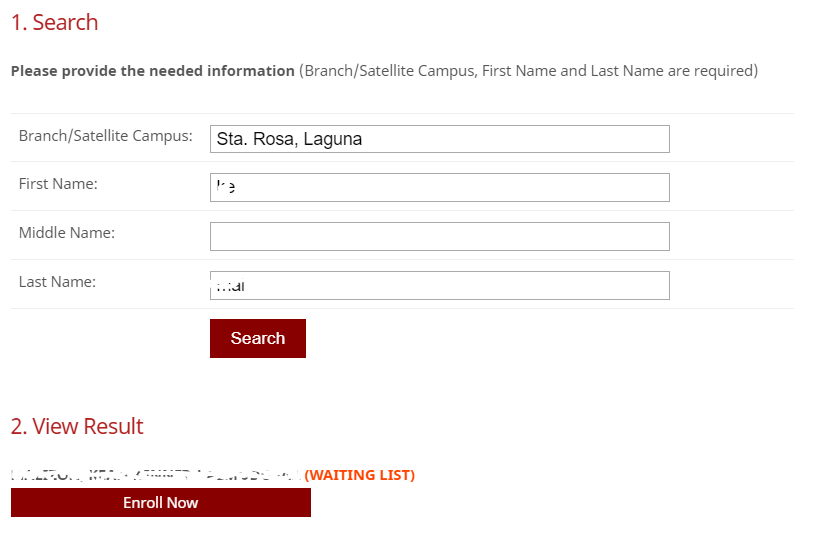Click the result name beside WAITING LIST

155,474
